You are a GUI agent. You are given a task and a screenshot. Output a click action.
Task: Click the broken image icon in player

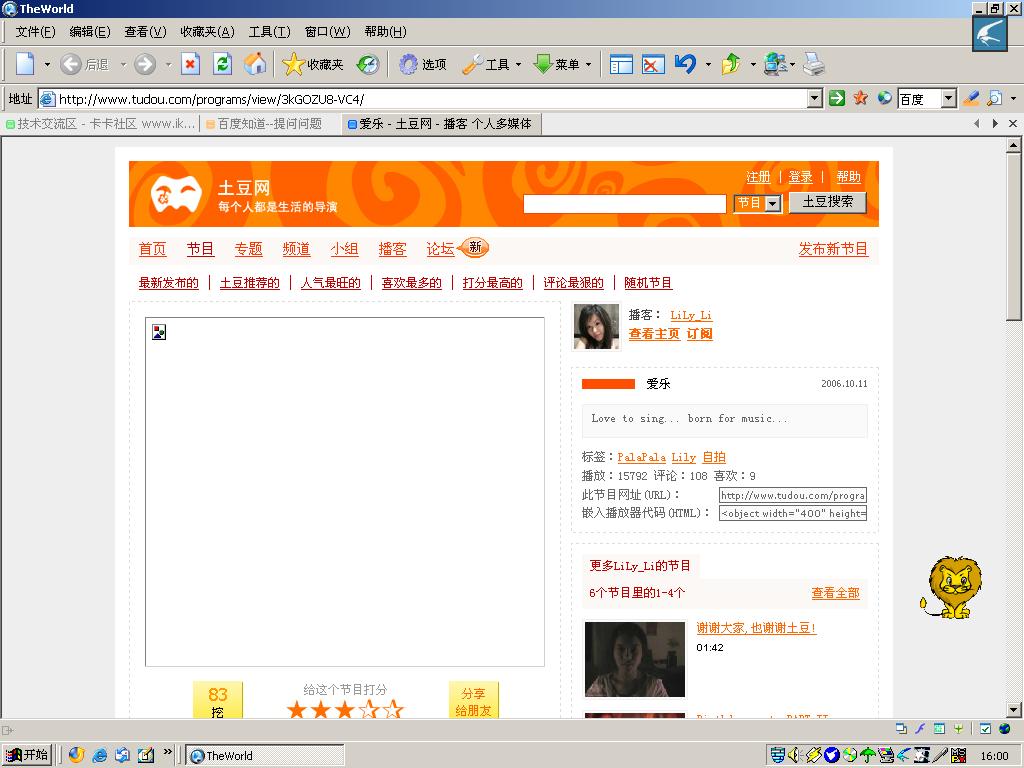click(159, 332)
